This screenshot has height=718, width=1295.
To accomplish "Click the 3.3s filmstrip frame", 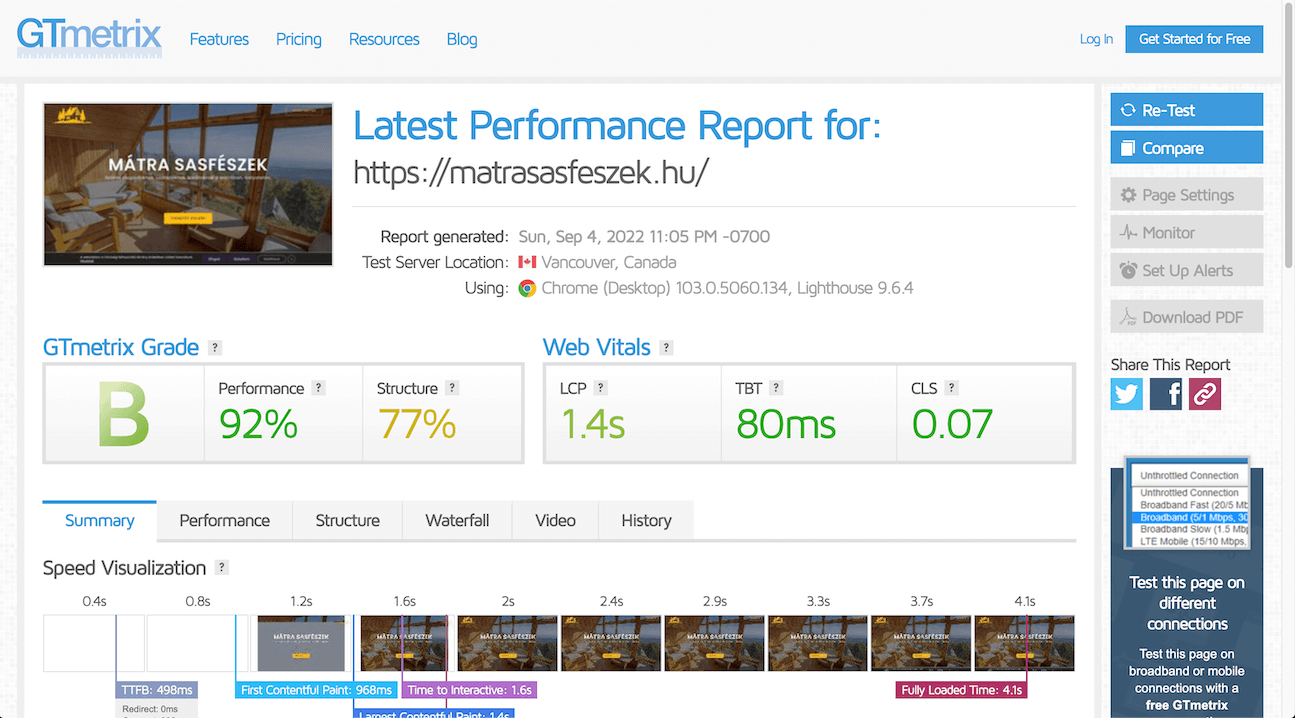I will 818,643.
